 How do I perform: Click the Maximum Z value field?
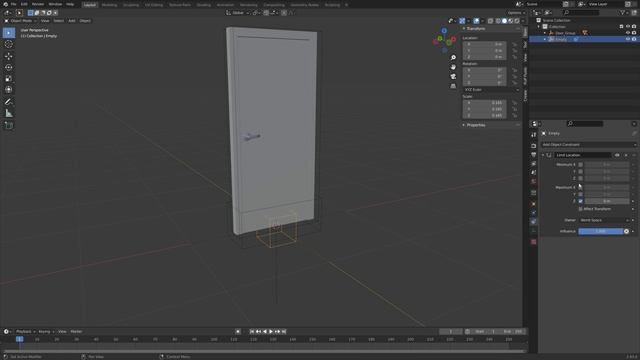[607, 201]
